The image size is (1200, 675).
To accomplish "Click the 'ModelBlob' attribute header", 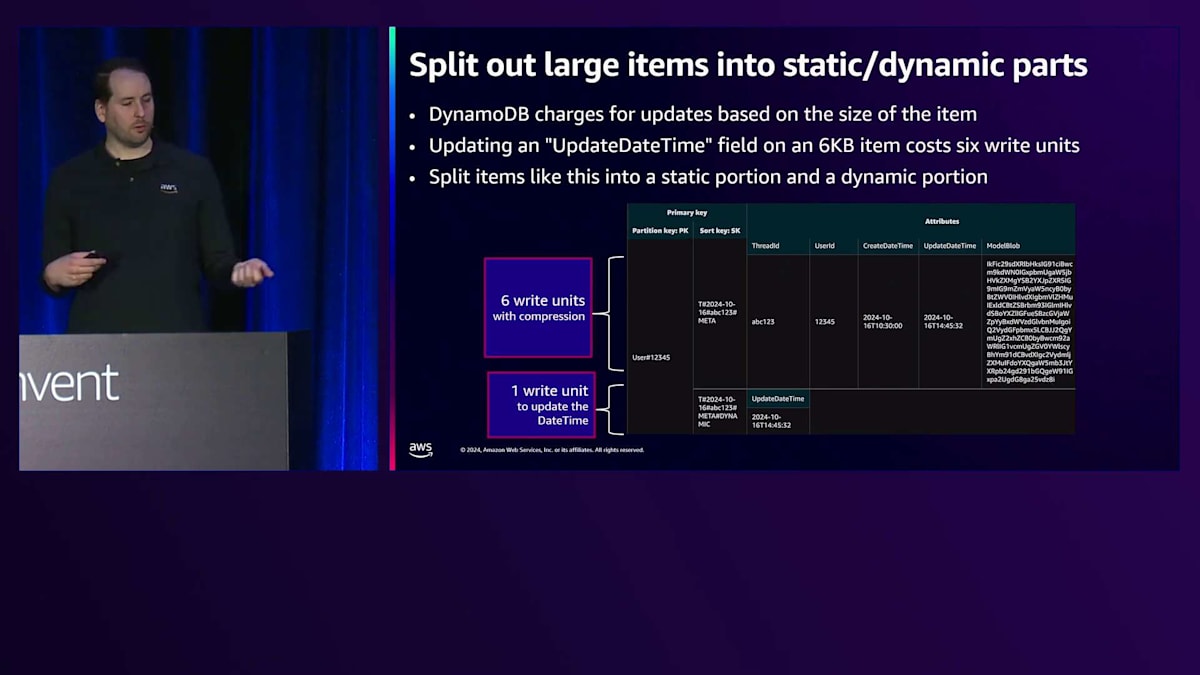I will coord(1004,246).
